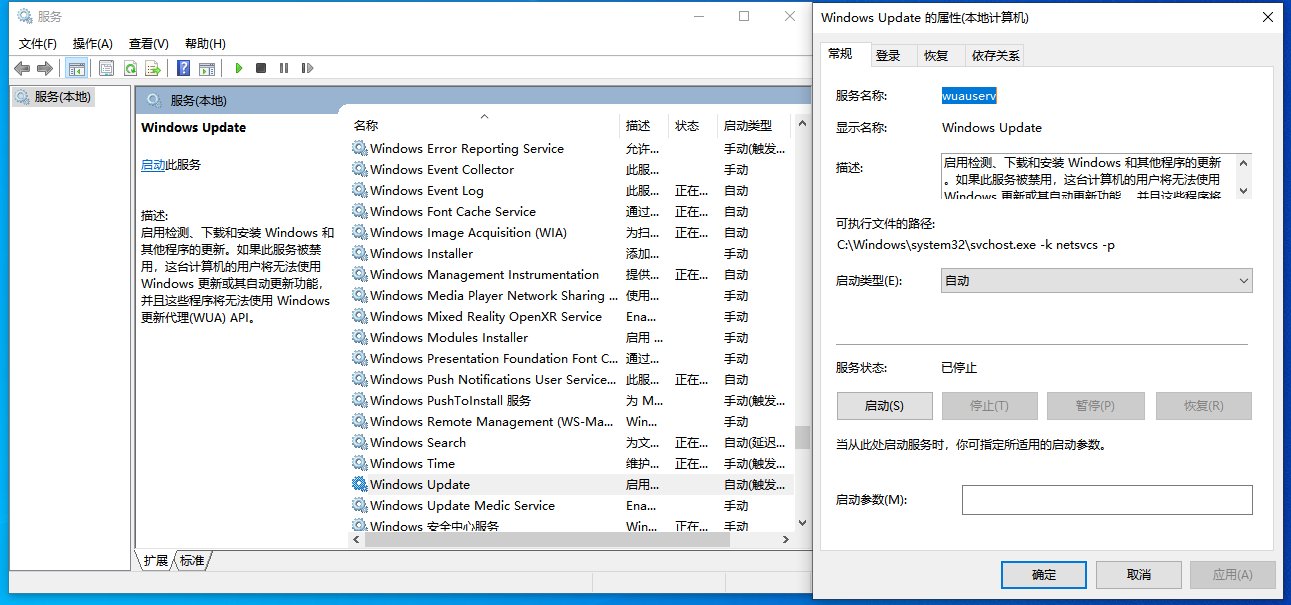Click the 启动此服务 link
Viewport: 1291px width, 605px height.
pyautogui.click(x=156, y=162)
